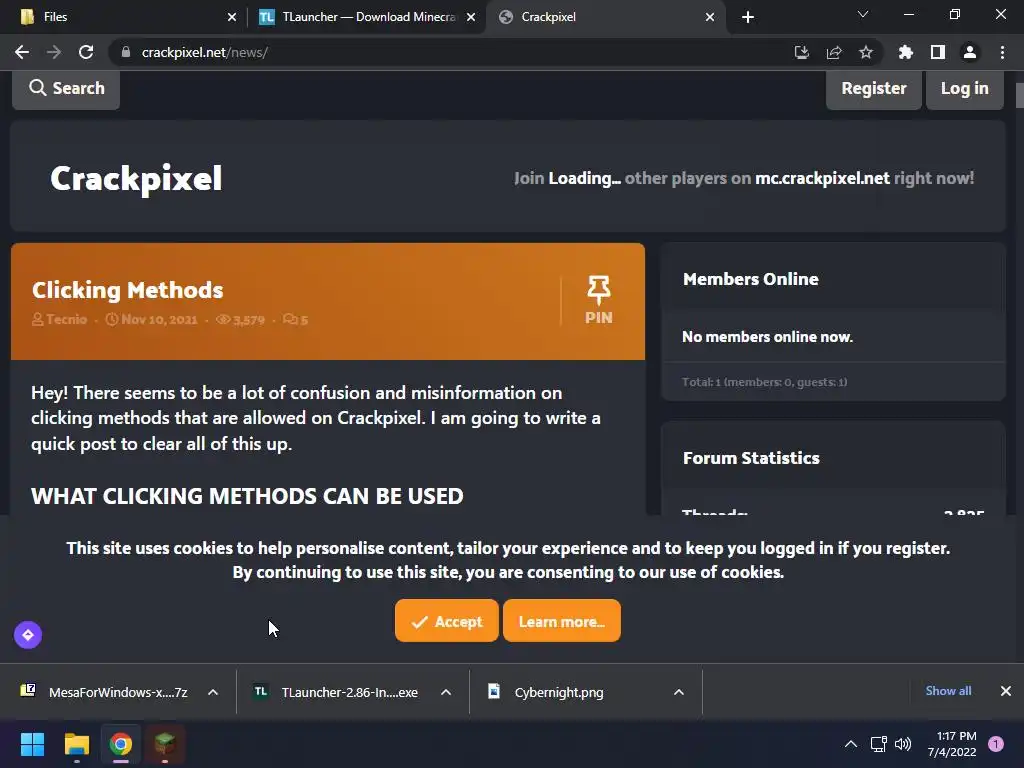
Task: Click the Chrome taskbar icon
Action: [120, 744]
